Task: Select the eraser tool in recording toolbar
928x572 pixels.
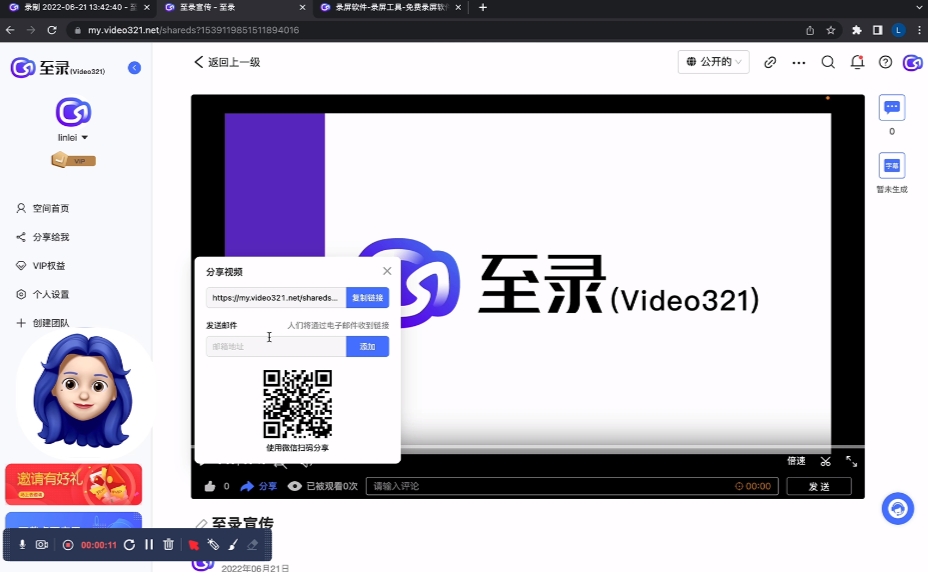Action: (x=253, y=545)
